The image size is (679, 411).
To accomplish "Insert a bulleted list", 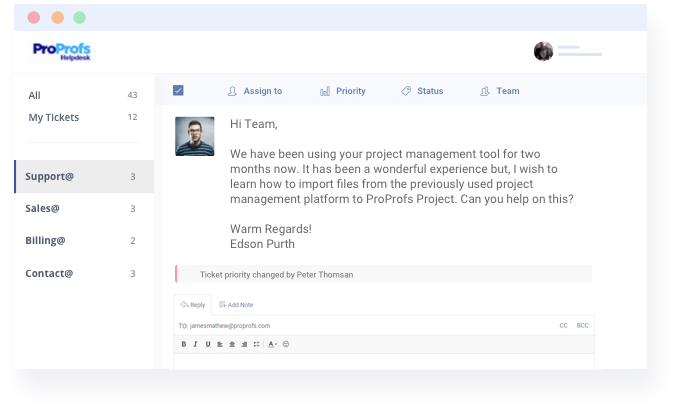I will (256, 344).
